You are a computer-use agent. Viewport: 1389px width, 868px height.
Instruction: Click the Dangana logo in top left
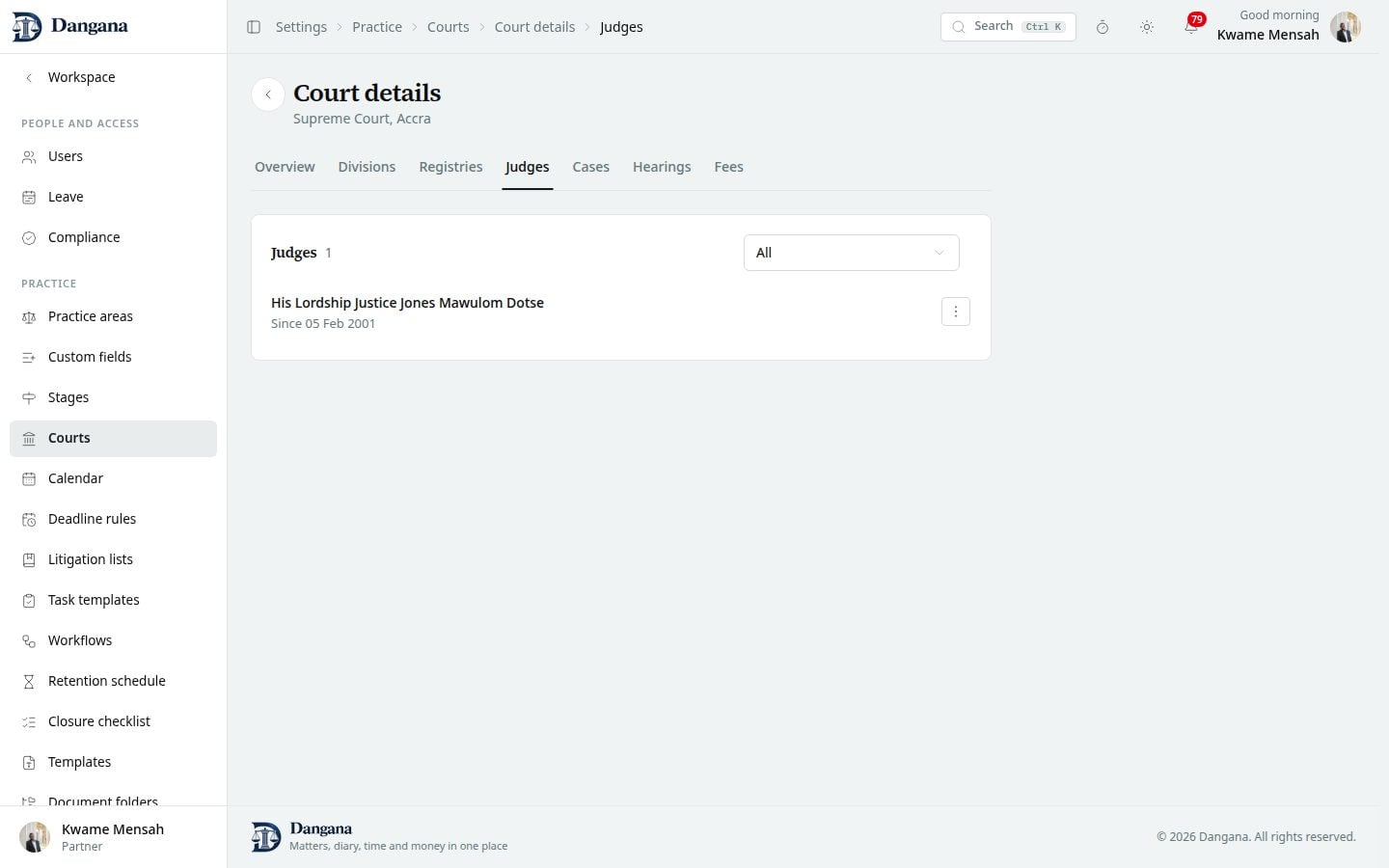point(69,26)
